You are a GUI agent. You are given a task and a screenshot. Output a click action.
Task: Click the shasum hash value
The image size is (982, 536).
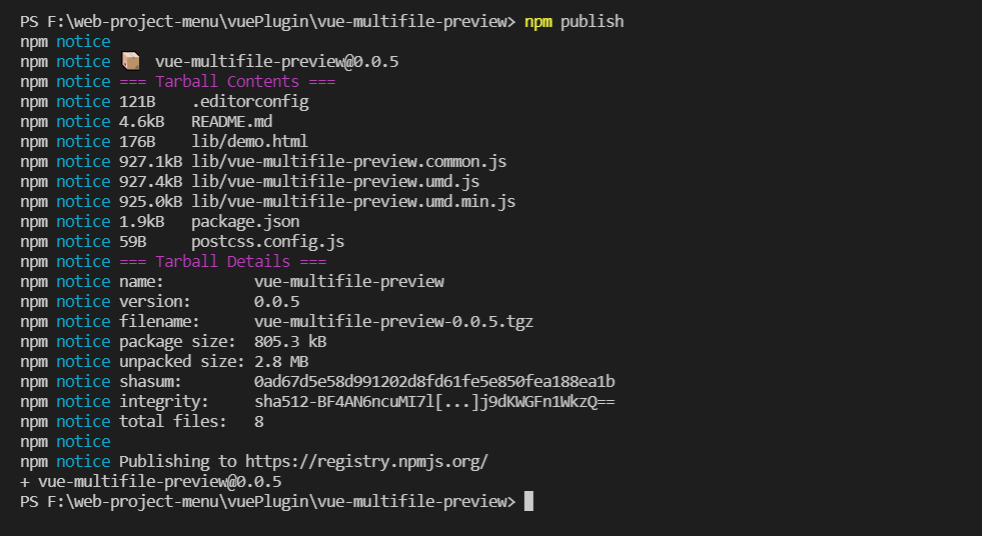coord(434,381)
